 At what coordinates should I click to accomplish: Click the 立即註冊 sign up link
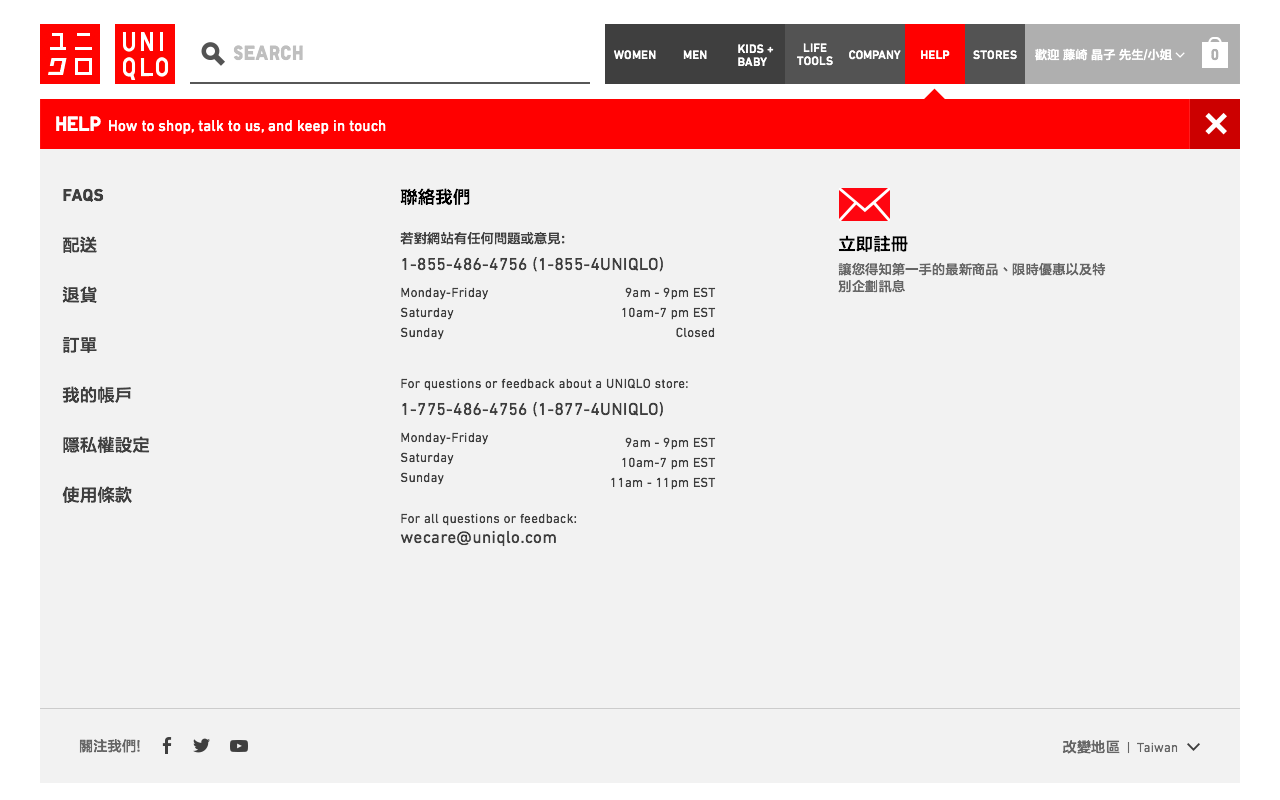click(873, 244)
